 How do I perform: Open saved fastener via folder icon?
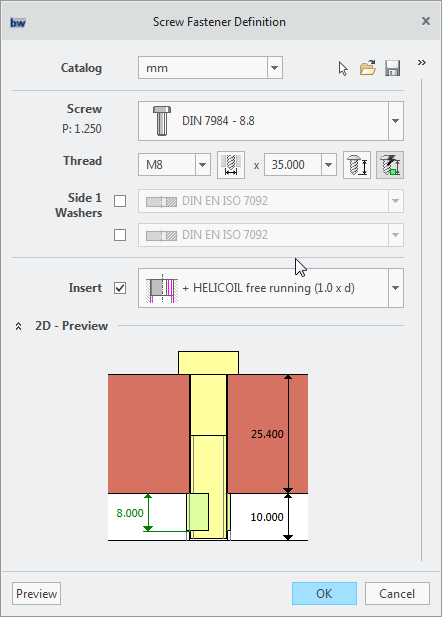pos(368,68)
